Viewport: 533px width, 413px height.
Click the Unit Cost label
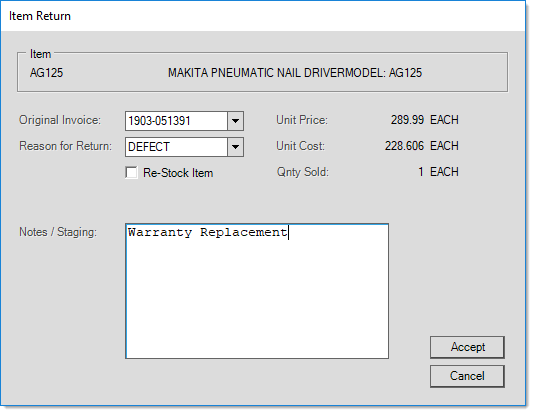[300, 146]
